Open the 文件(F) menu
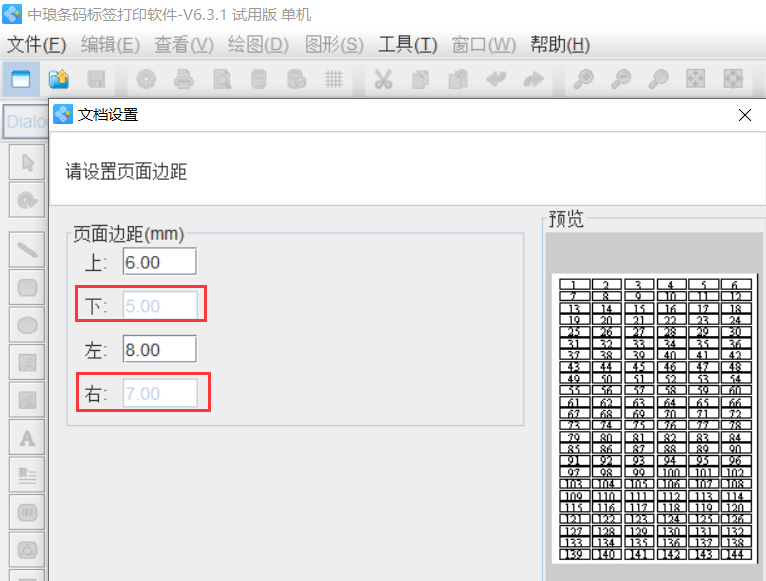Viewport: 766px width, 581px height. click(37, 45)
